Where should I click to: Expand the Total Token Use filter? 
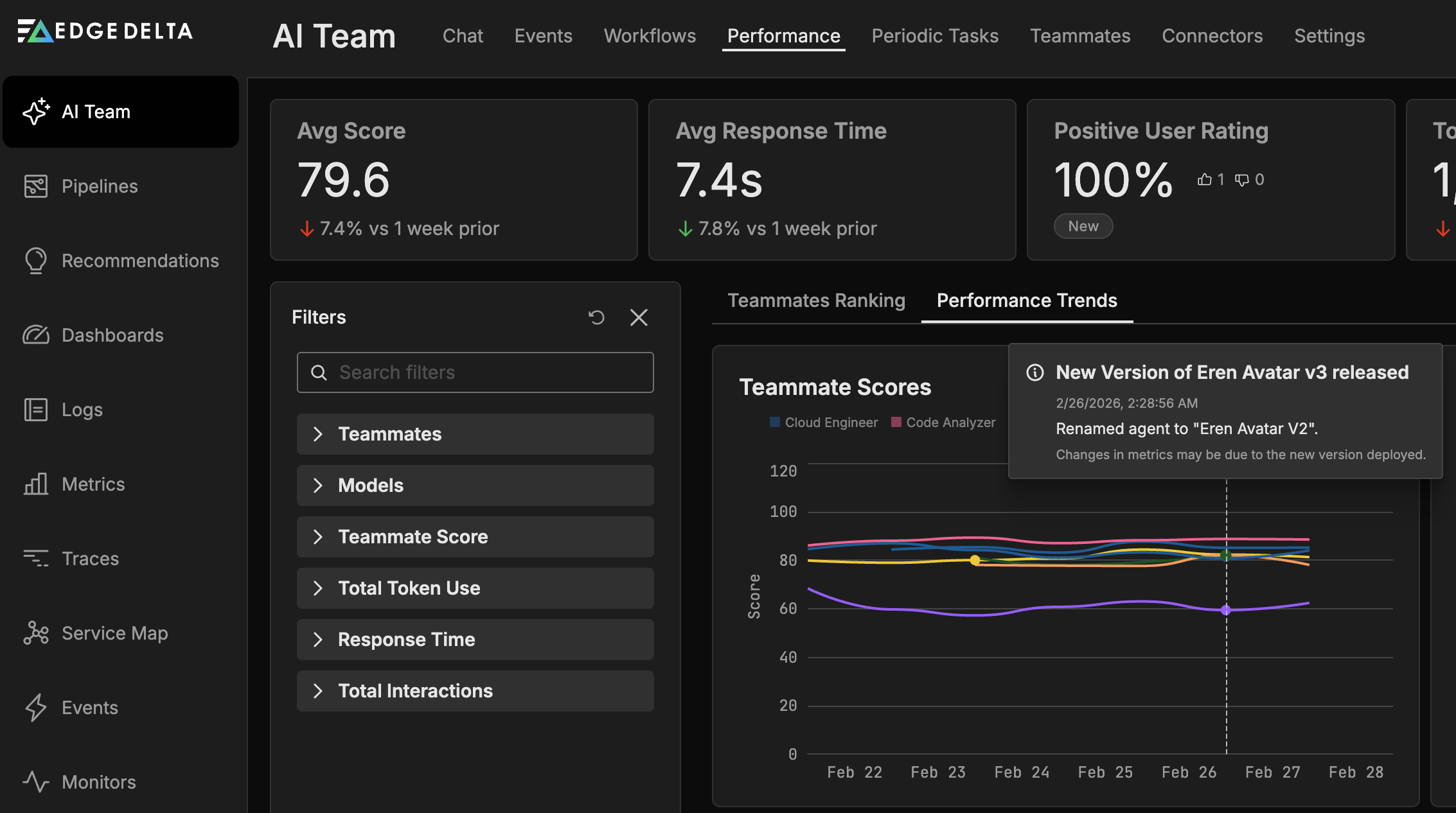pyautogui.click(x=475, y=588)
